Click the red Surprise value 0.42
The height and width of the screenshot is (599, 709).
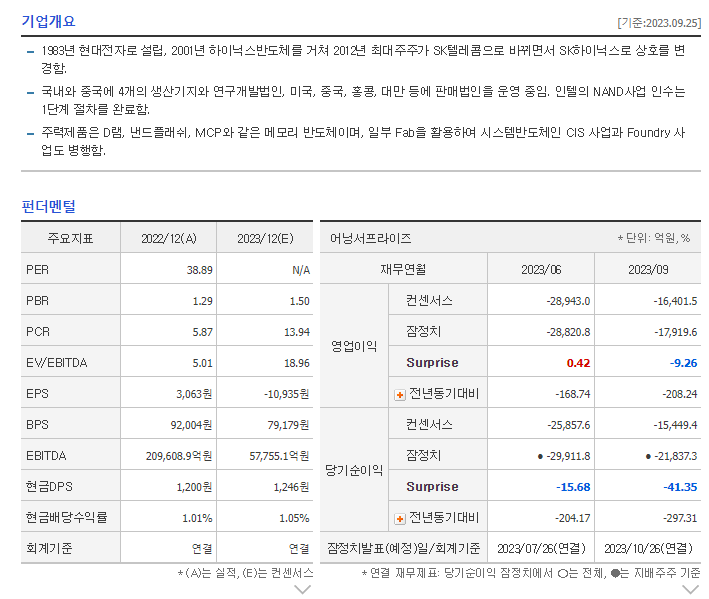point(578,363)
